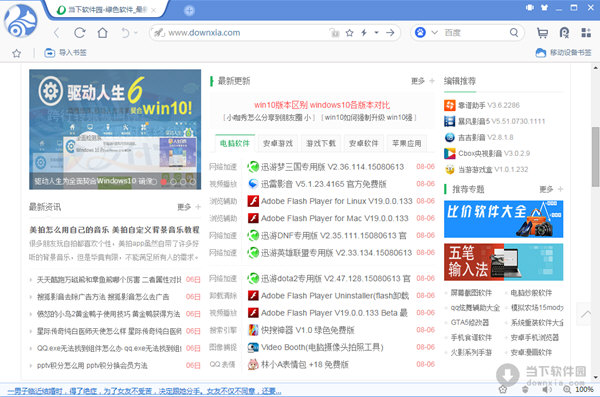600x397 pixels.
Task: Click the search magnifier icon
Action: point(514,33)
